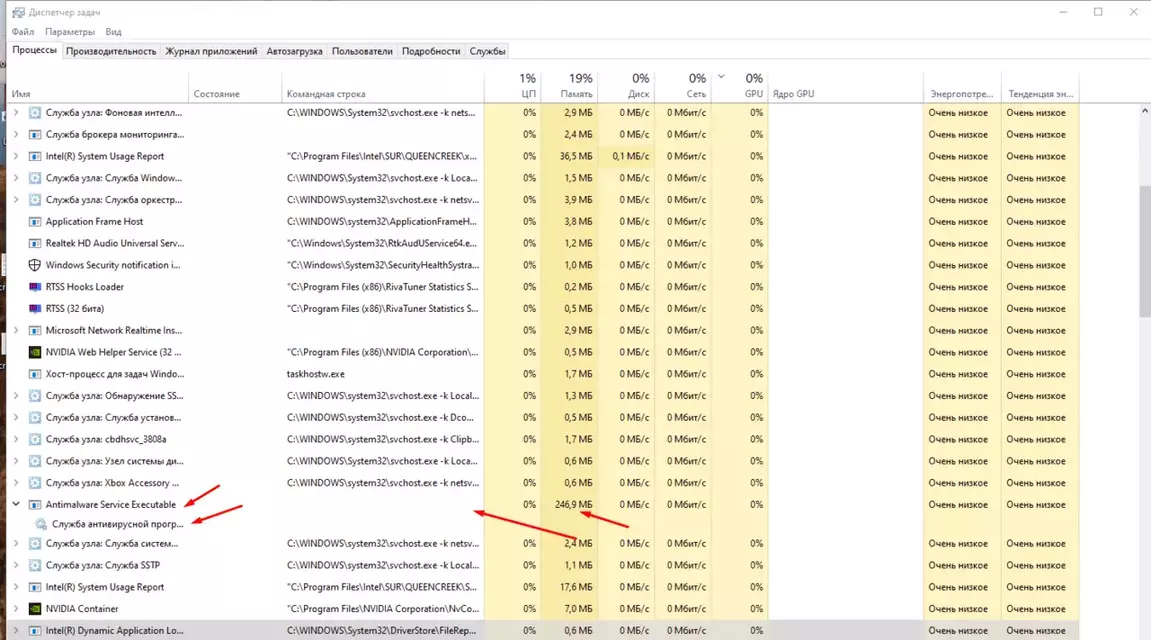Sort by the Энергопотребление column header
Image resolution: width=1151 pixels, height=640 pixels.
[x=962, y=87]
